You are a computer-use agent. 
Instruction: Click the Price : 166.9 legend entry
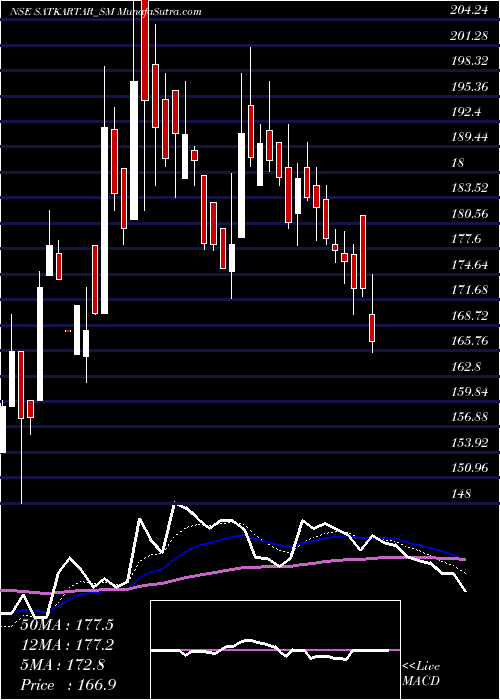pos(70,685)
